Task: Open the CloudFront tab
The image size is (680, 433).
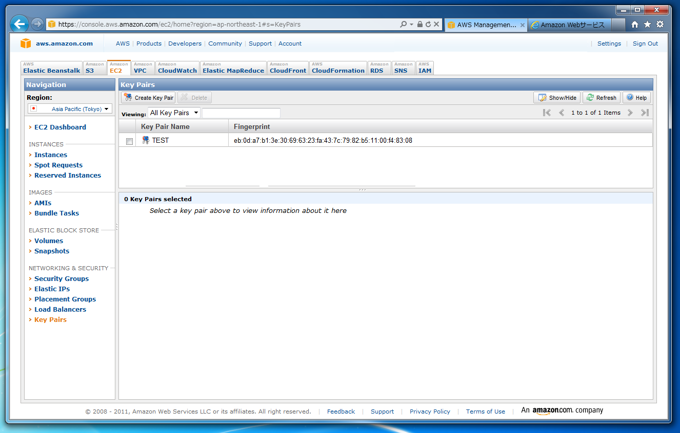Action: coord(288,68)
